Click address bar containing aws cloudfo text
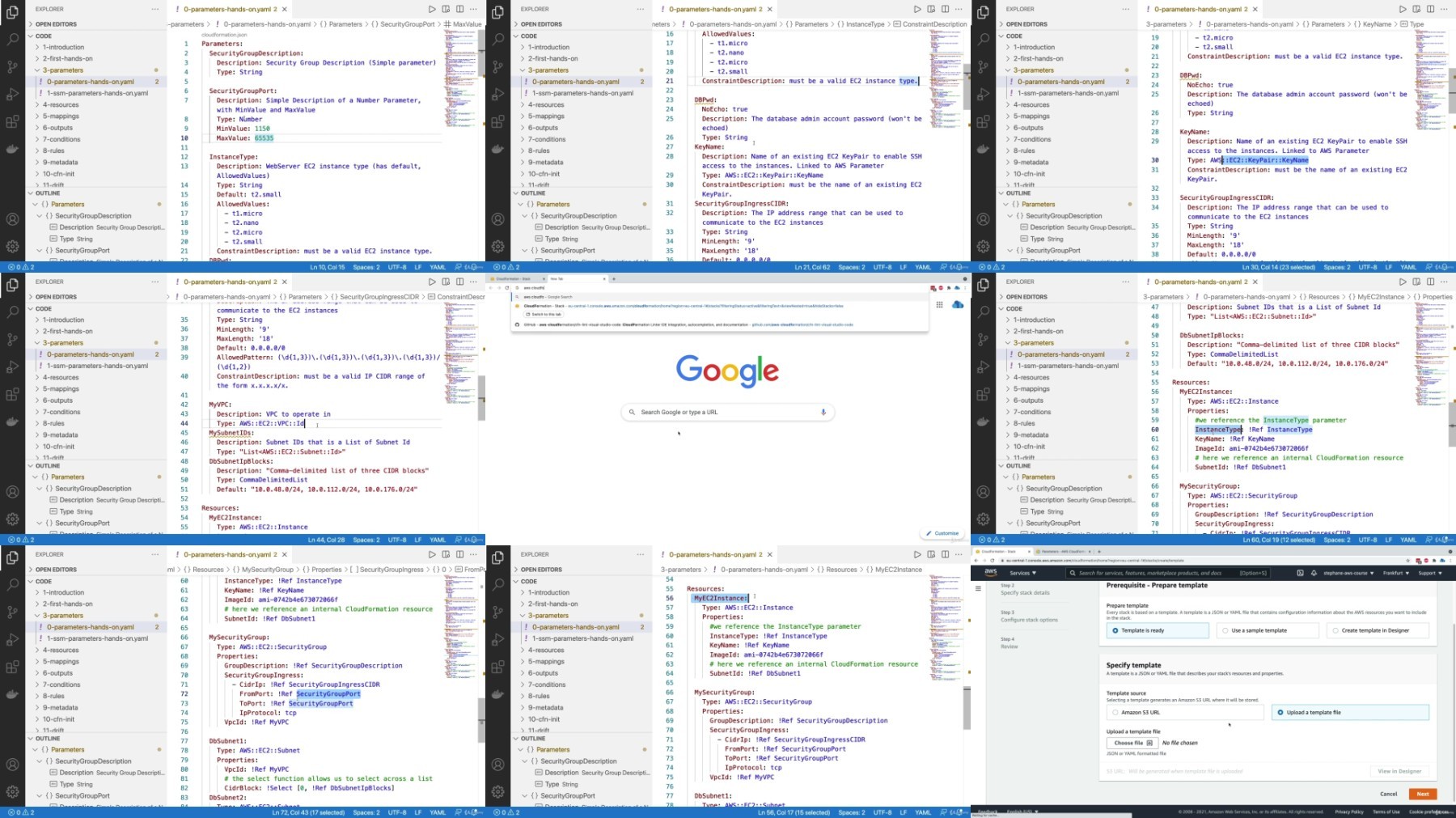The image size is (1456, 818). (720, 288)
